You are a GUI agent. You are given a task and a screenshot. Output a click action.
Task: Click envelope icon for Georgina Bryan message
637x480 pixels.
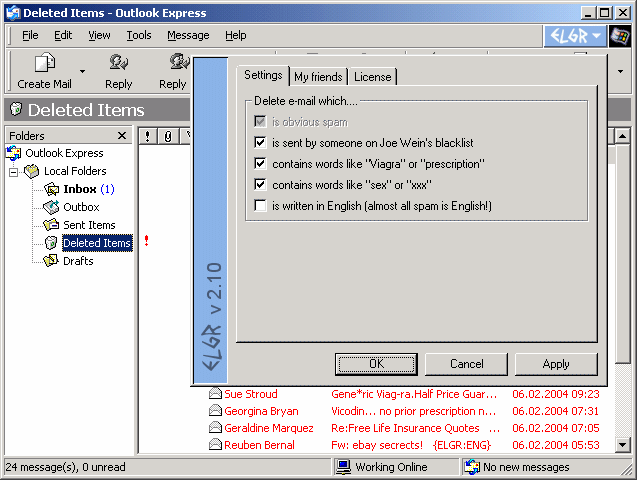click(x=215, y=411)
